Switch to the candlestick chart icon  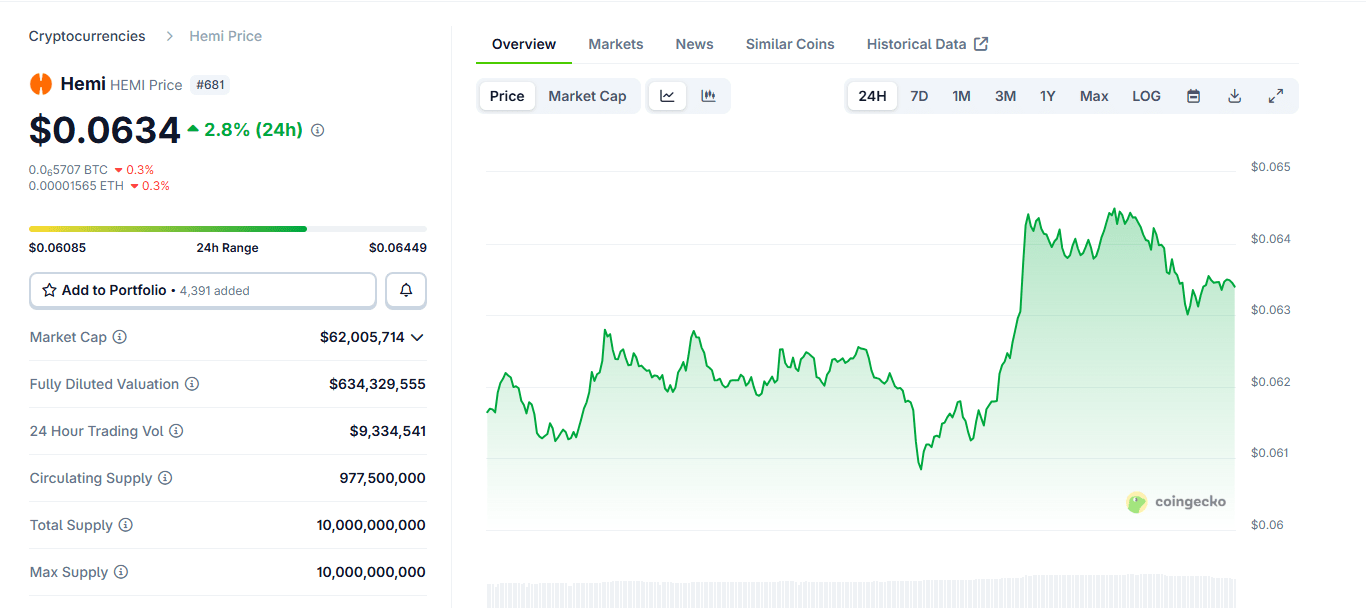(x=709, y=96)
